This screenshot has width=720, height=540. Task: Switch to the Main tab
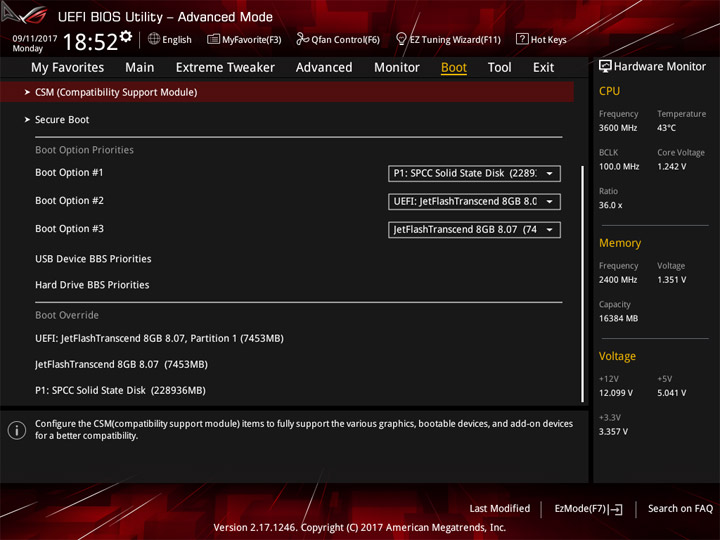(140, 68)
